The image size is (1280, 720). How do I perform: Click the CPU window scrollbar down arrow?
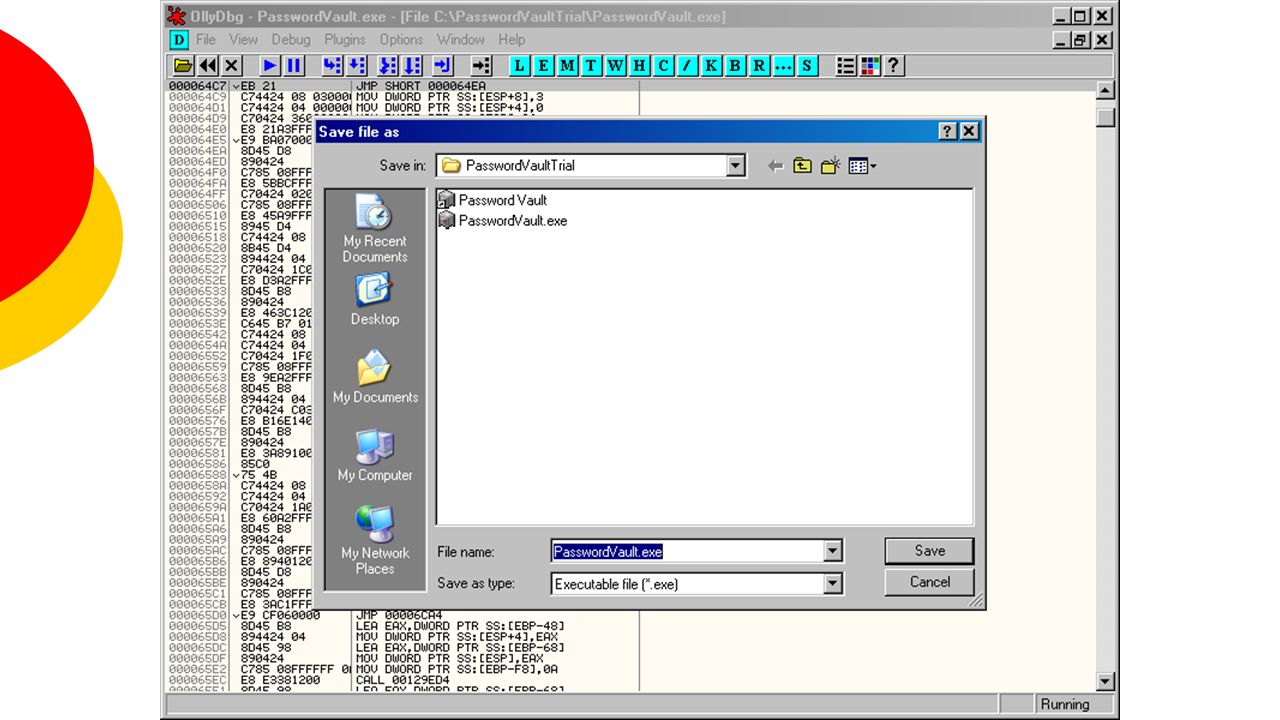[1105, 682]
